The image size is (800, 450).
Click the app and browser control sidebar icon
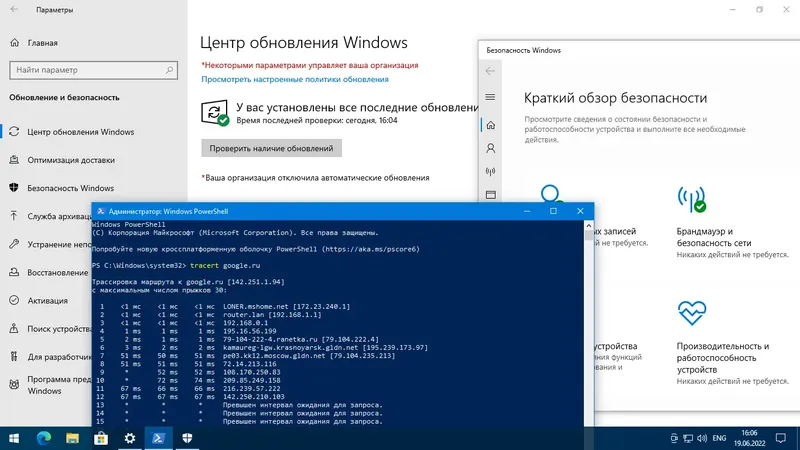[490, 195]
